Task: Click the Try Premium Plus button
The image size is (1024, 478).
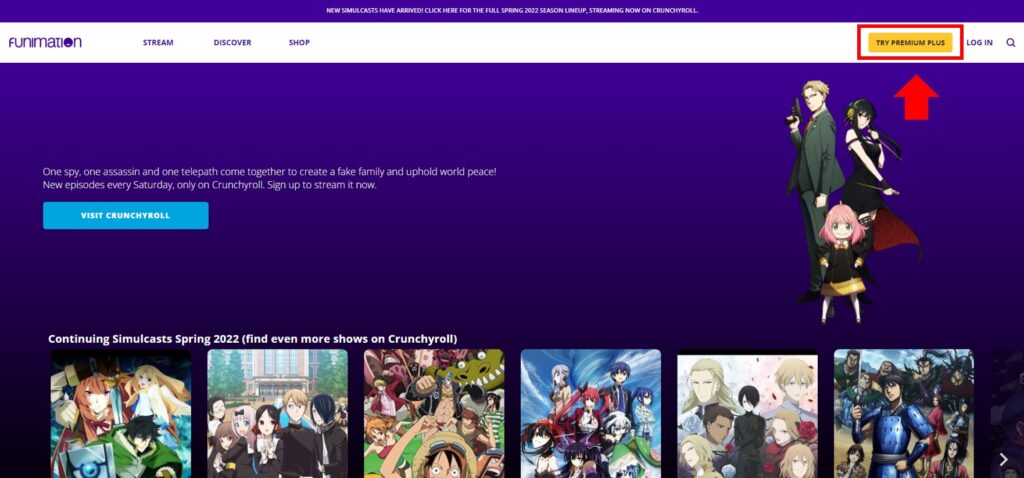Action: click(910, 43)
